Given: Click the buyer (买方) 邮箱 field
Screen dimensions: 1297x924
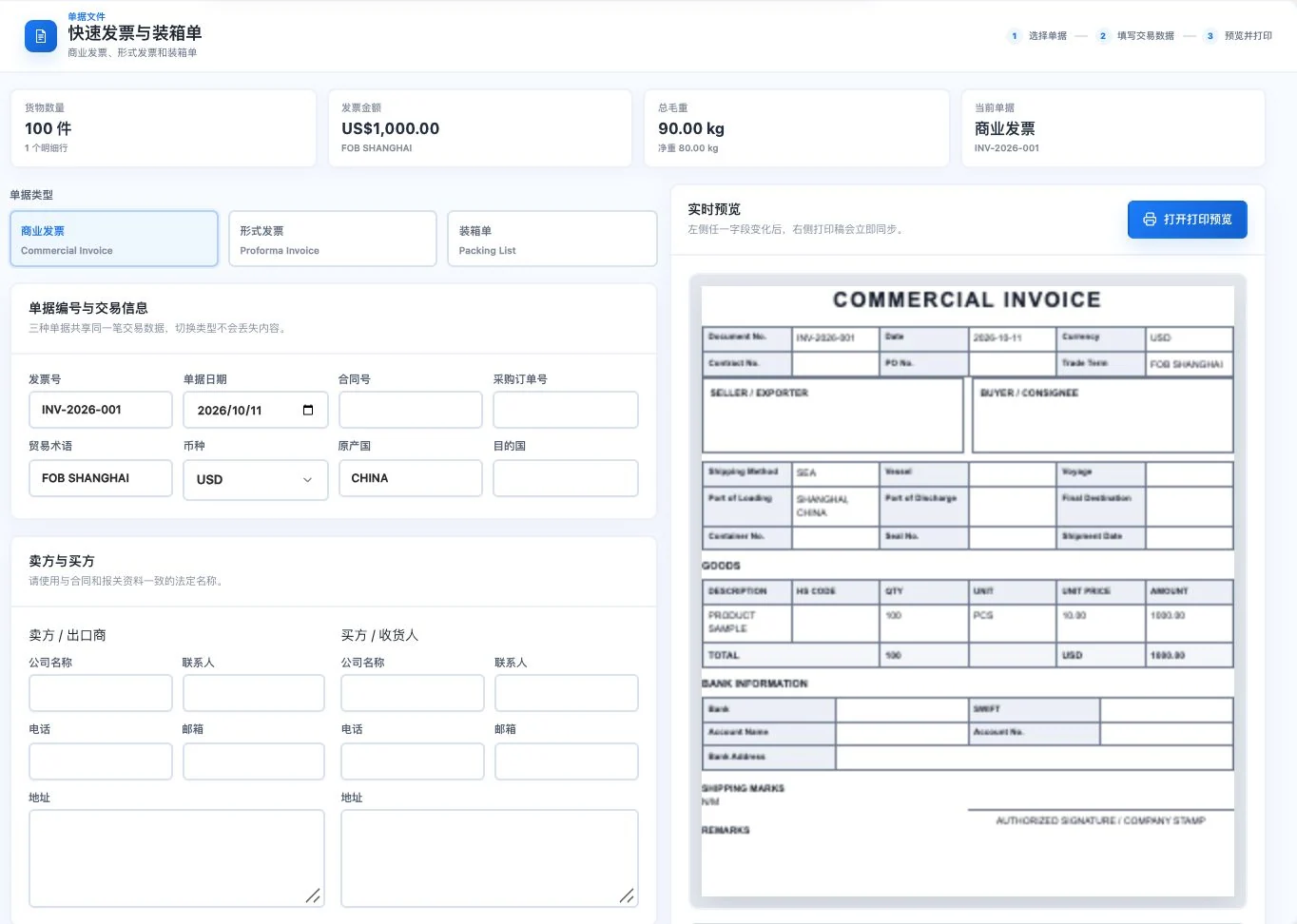Looking at the screenshot, I should coord(567,761).
